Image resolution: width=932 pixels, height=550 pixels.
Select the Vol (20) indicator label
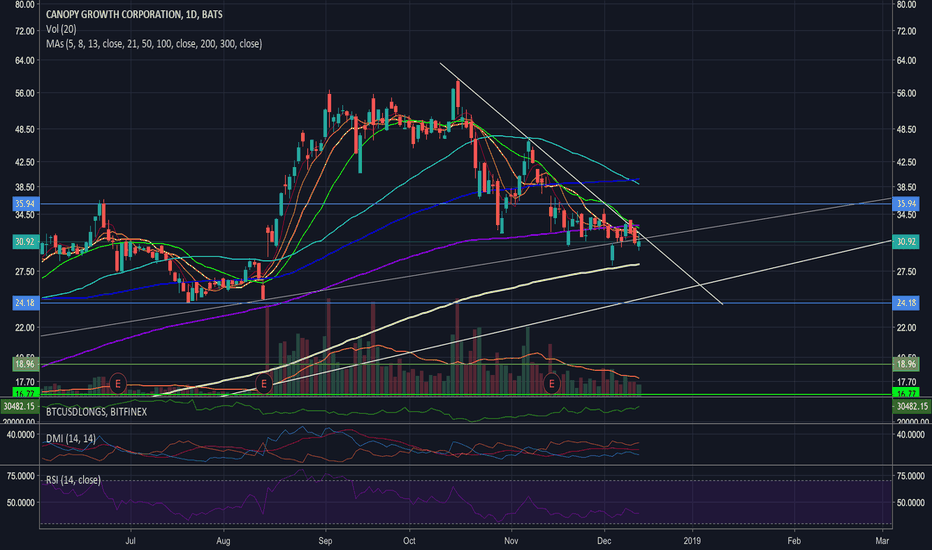61,29
